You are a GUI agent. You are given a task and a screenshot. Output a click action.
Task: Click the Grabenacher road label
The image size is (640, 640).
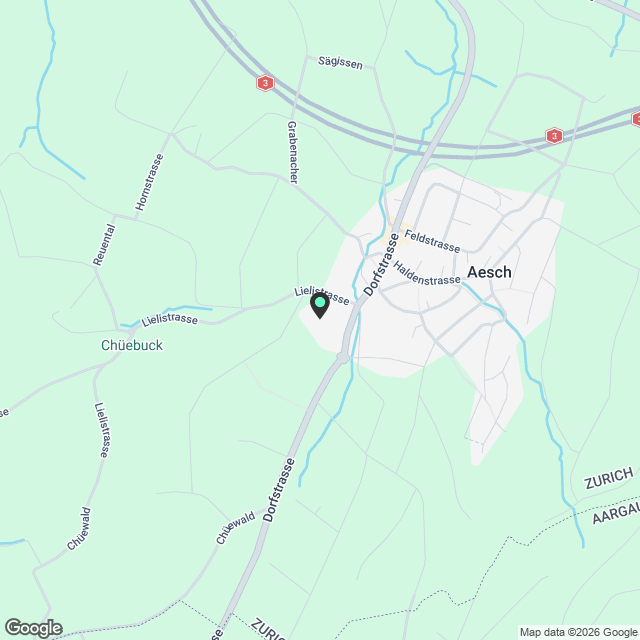pyautogui.click(x=293, y=152)
